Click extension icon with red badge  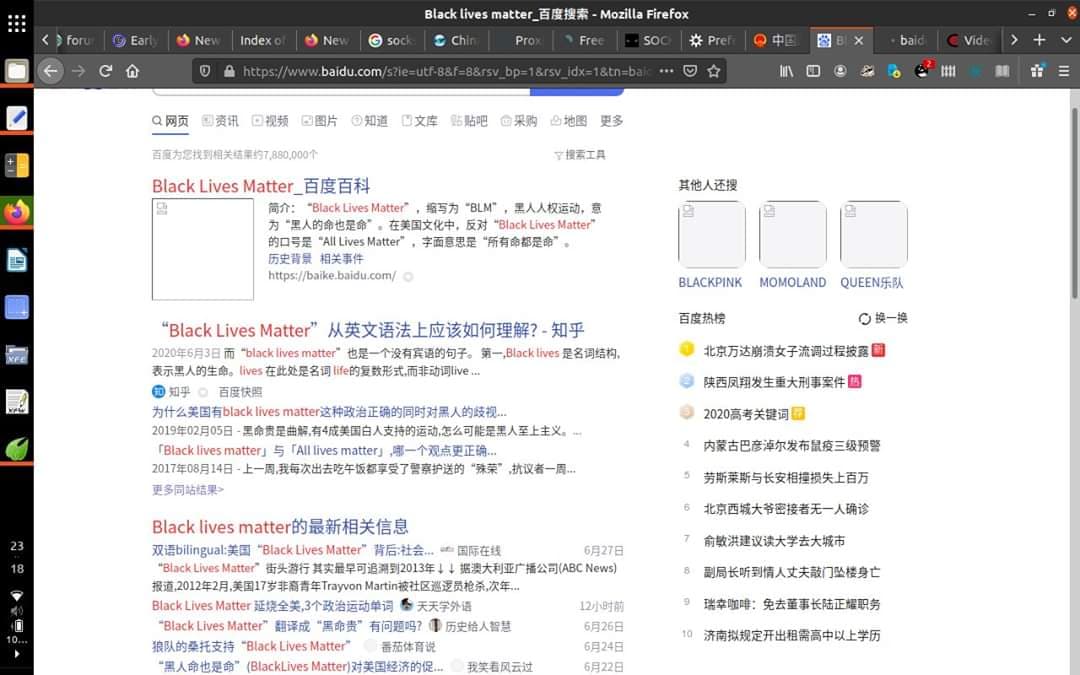pos(922,70)
